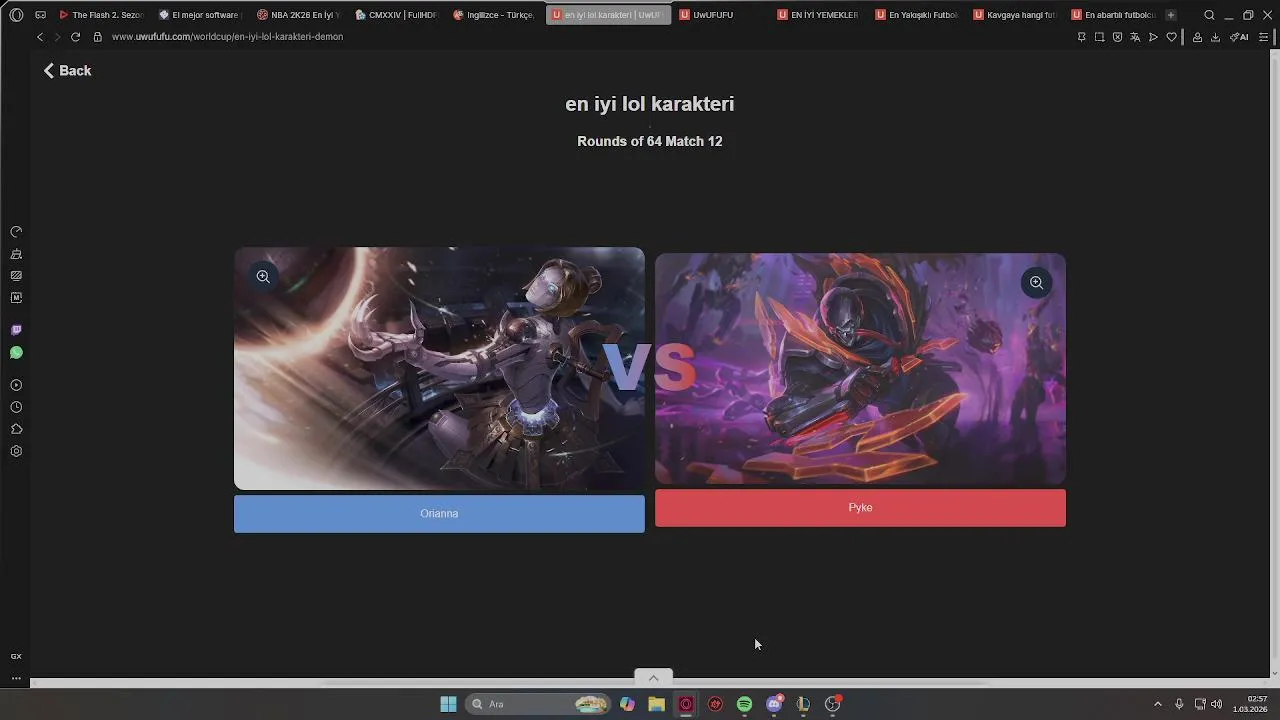This screenshot has height=720, width=1280.
Task: Vote for Pyke with the red button
Action: coord(860,508)
